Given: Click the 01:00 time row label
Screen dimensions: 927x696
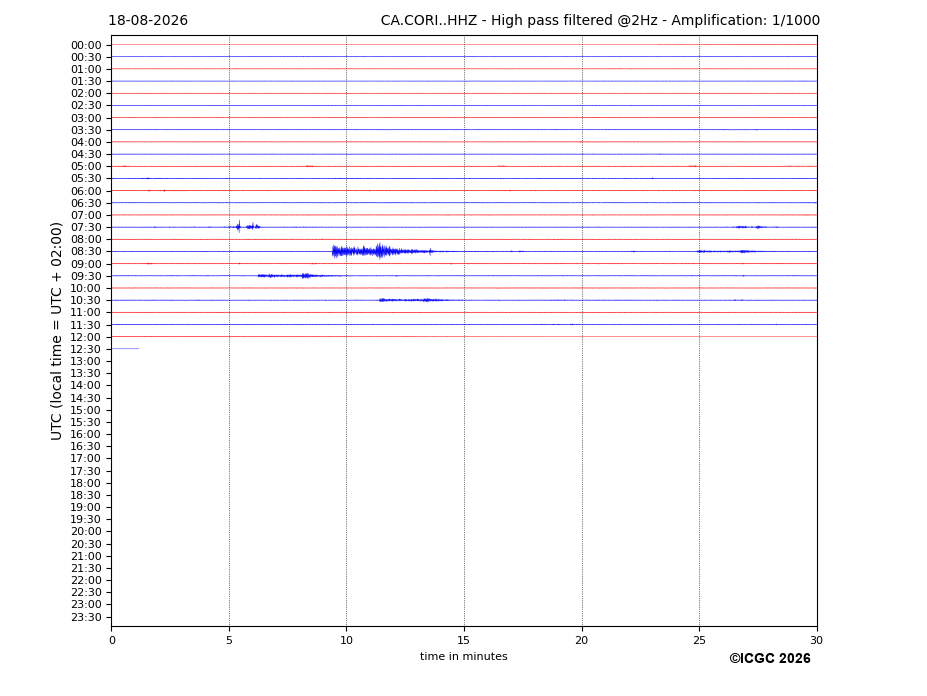Looking at the screenshot, I should click(86, 70).
